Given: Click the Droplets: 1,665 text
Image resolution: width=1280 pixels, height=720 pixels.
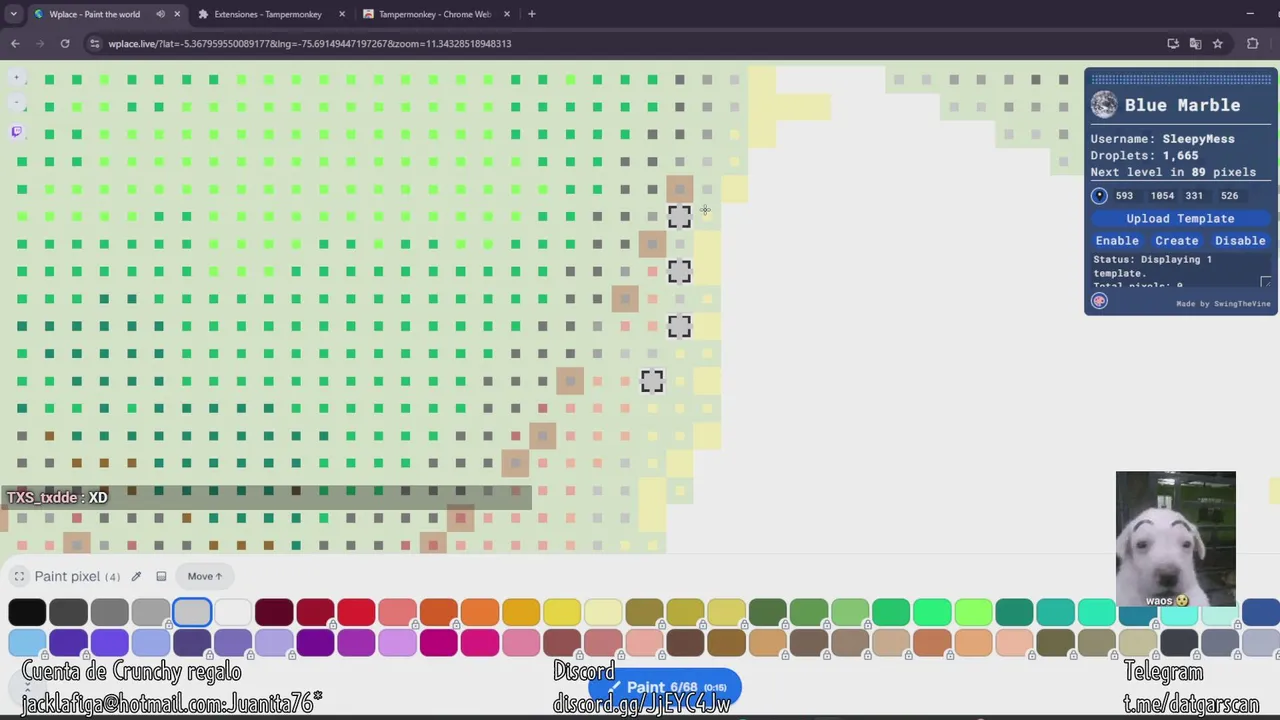Looking at the screenshot, I should [x=1144, y=155].
